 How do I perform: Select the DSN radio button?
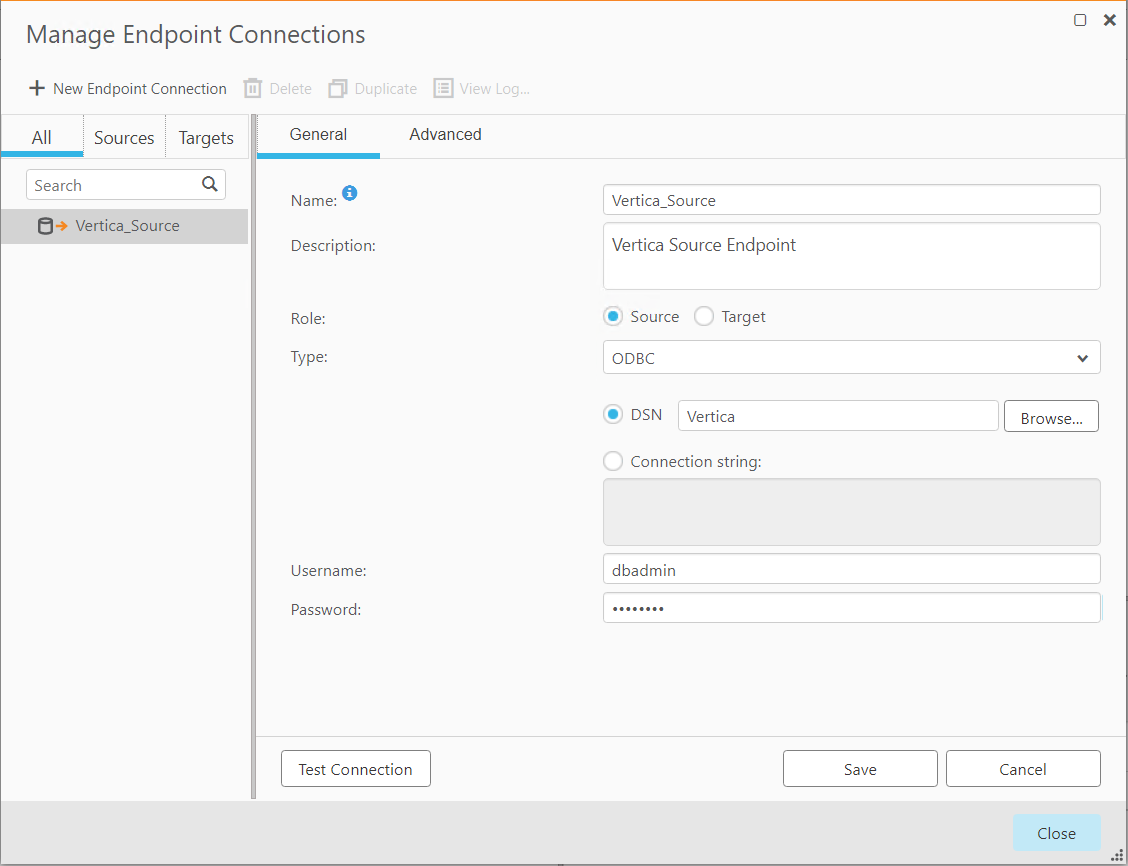coord(613,413)
